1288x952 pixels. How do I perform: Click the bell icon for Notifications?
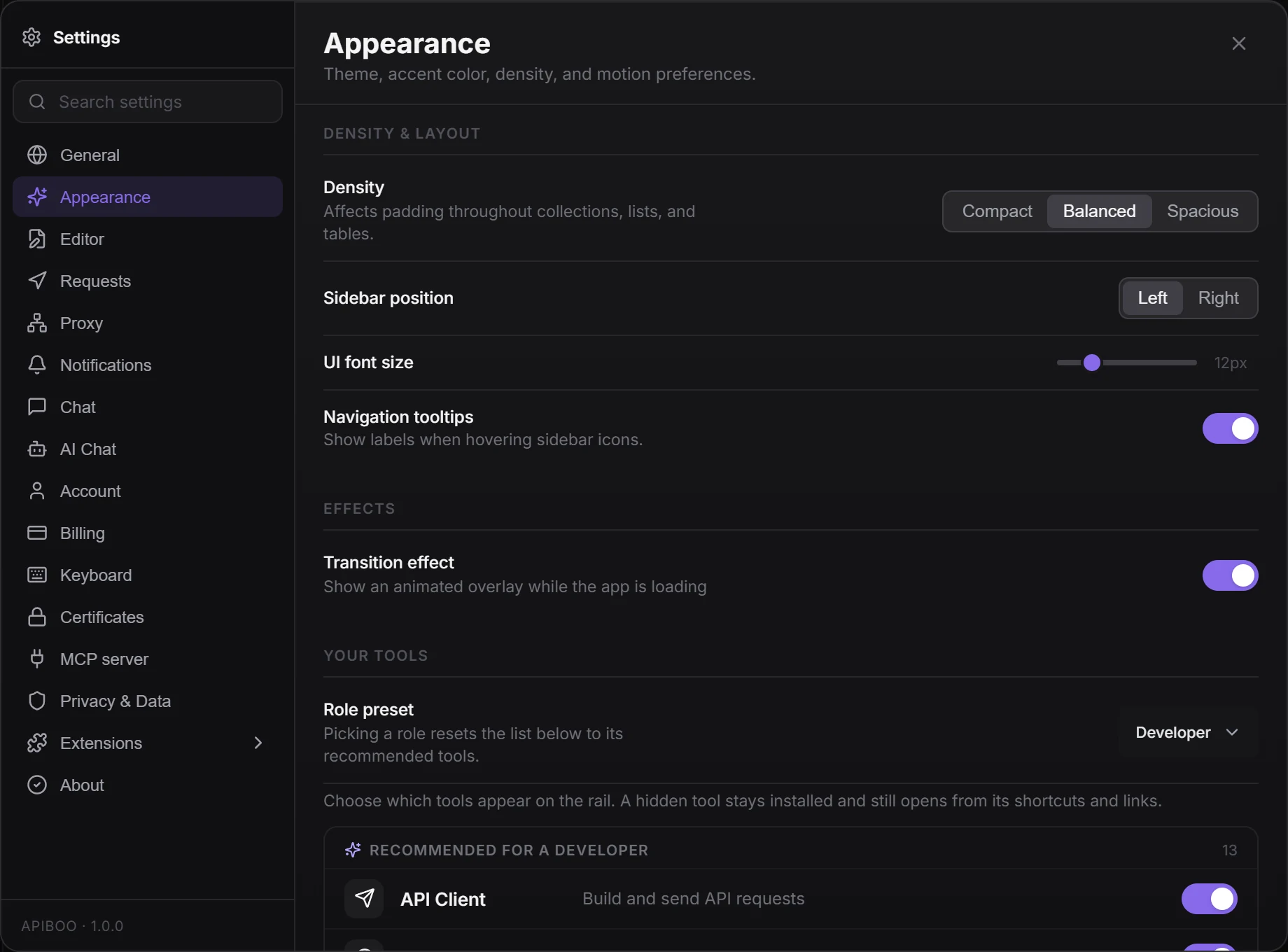(37, 365)
